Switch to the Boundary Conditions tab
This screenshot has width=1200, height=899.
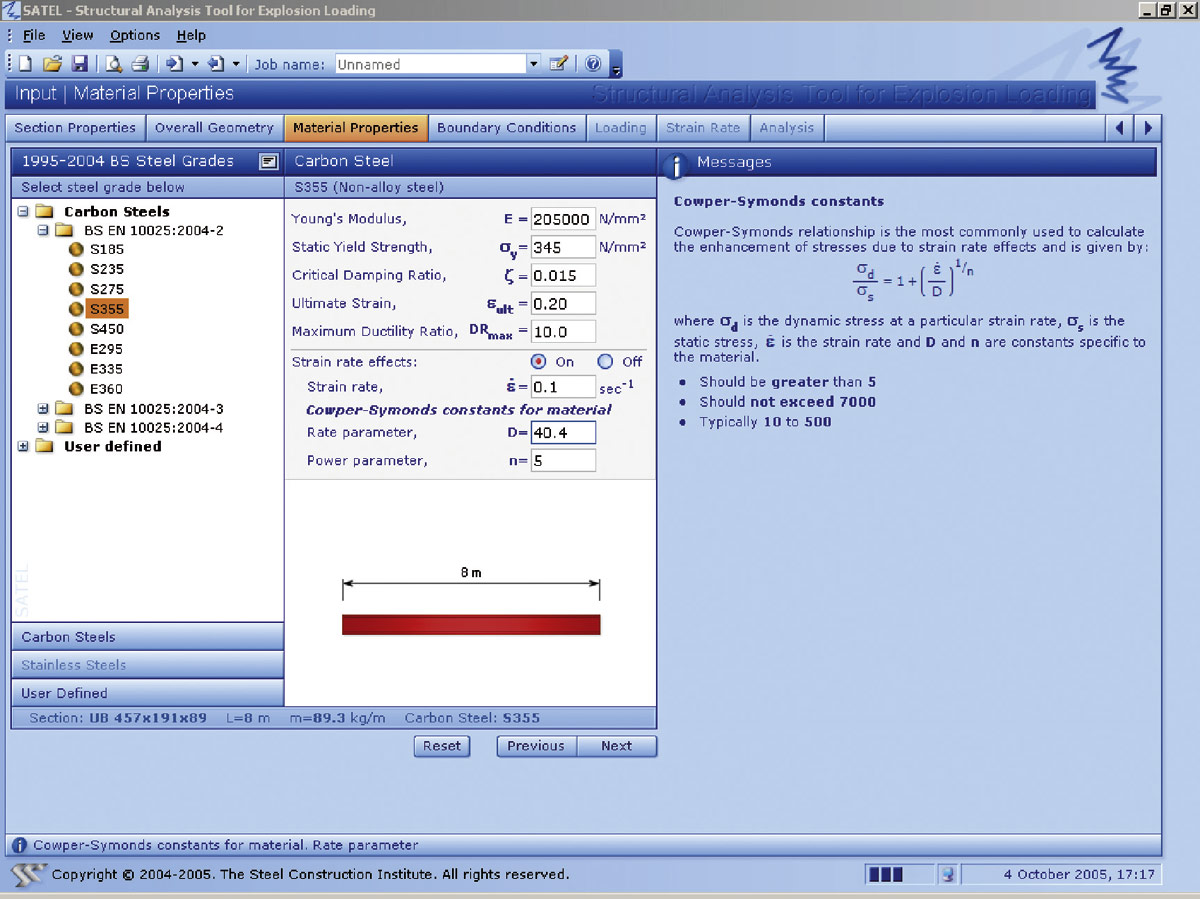(506, 128)
